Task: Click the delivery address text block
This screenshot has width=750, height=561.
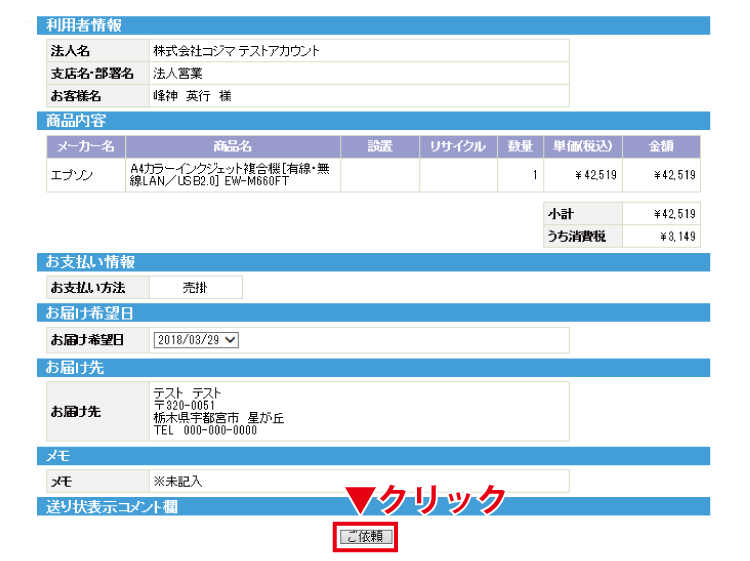Action: 218,411
